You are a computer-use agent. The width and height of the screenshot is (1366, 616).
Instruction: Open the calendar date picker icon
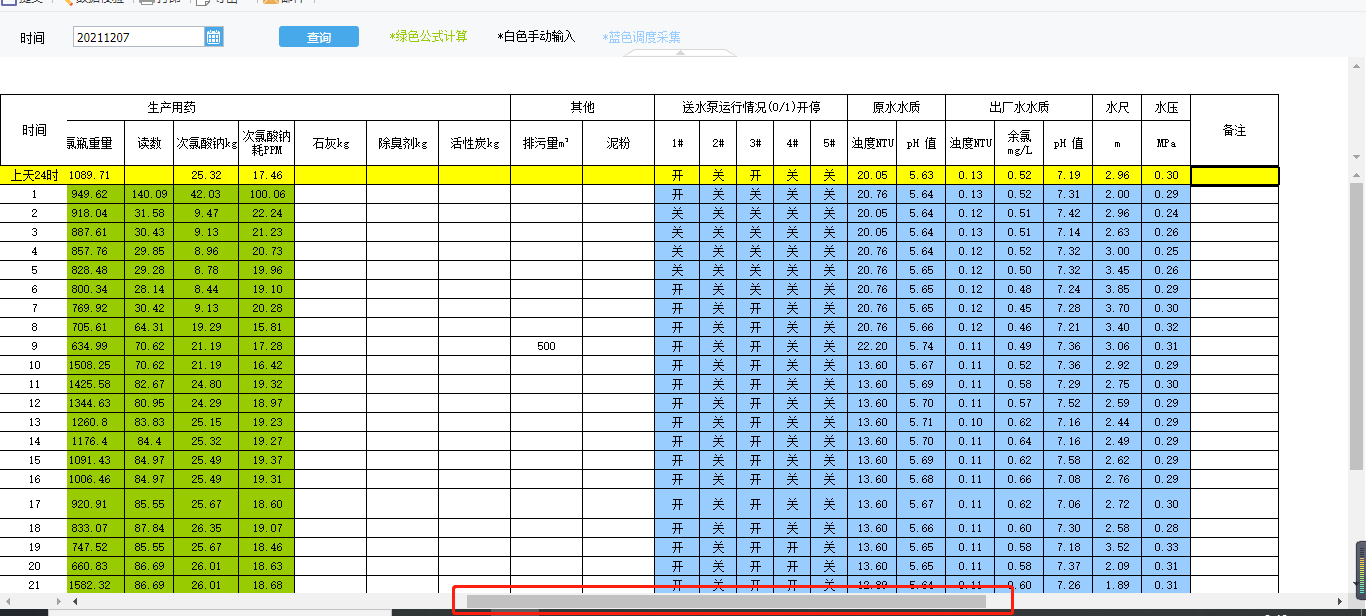(214, 37)
